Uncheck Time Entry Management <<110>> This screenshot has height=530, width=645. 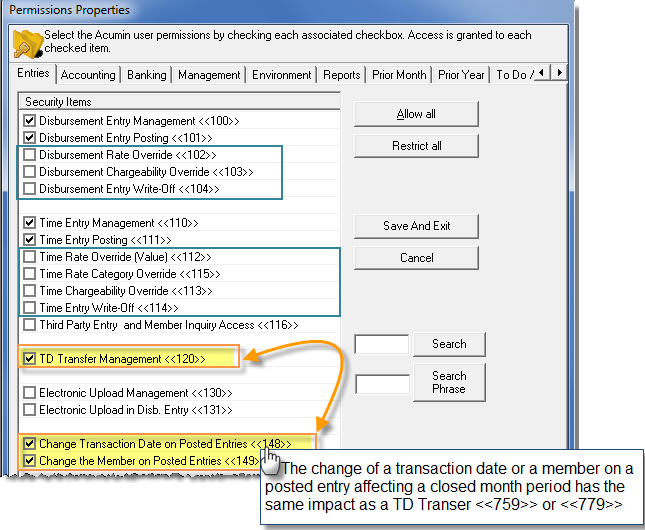[29, 223]
